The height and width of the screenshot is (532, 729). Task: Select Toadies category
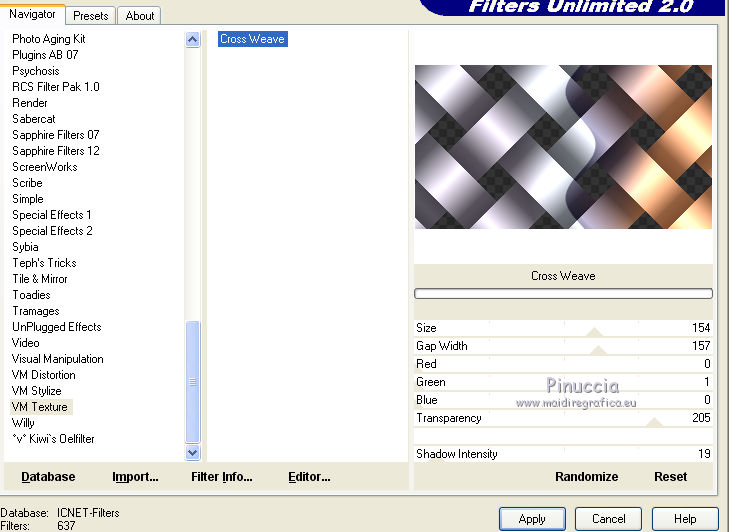31,295
